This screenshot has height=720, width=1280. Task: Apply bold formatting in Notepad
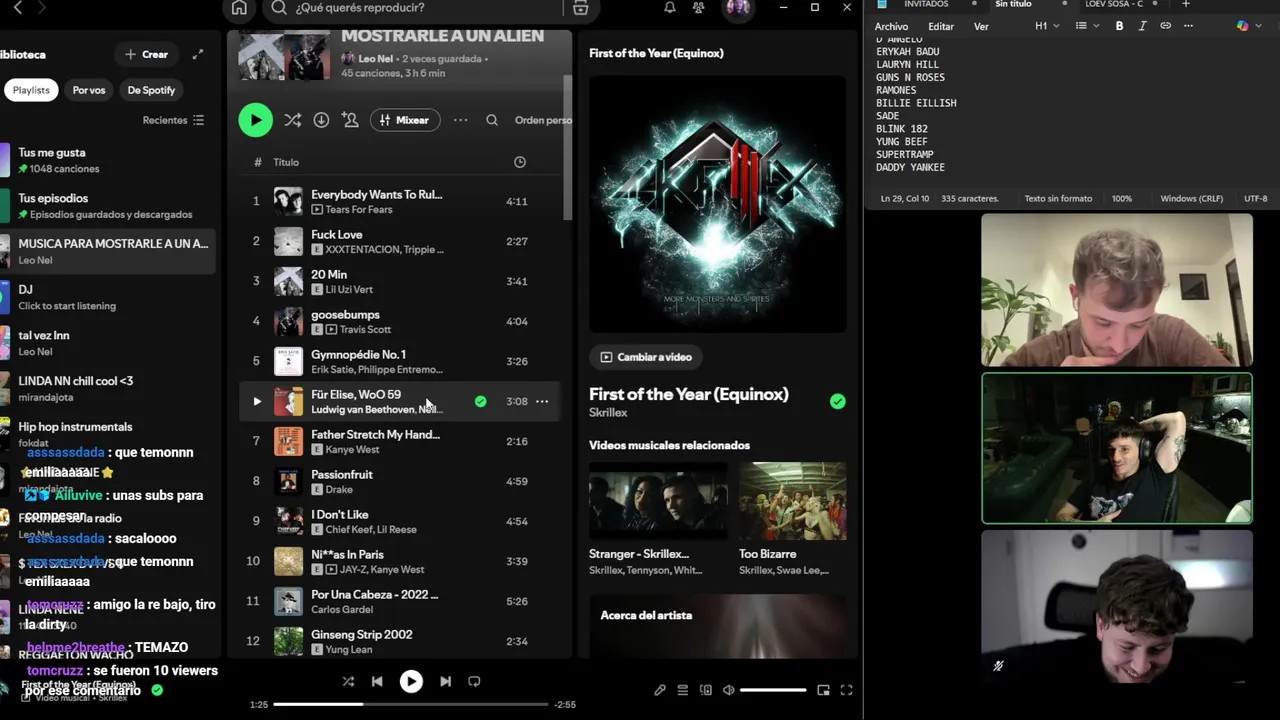[1119, 26]
